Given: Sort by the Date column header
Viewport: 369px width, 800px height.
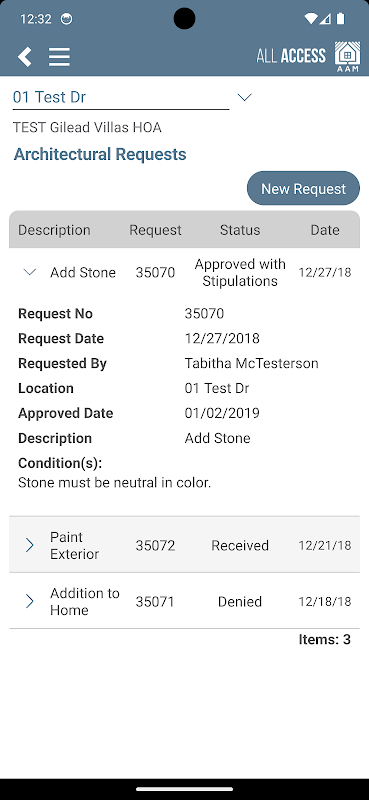Looking at the screenshot, I should [x=325, y=230].
